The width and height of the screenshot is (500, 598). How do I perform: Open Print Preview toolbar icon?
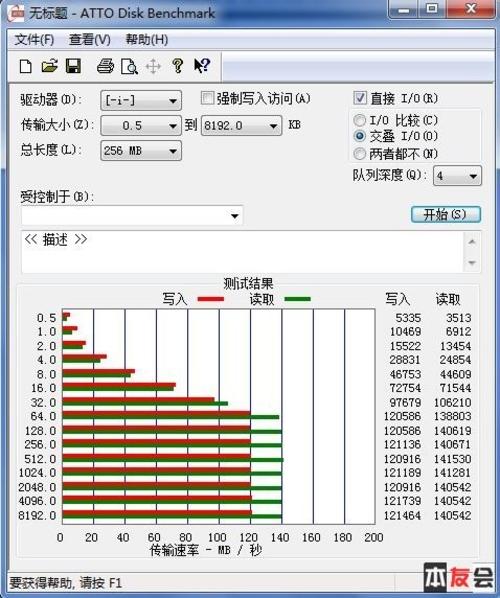coord(129,66)
